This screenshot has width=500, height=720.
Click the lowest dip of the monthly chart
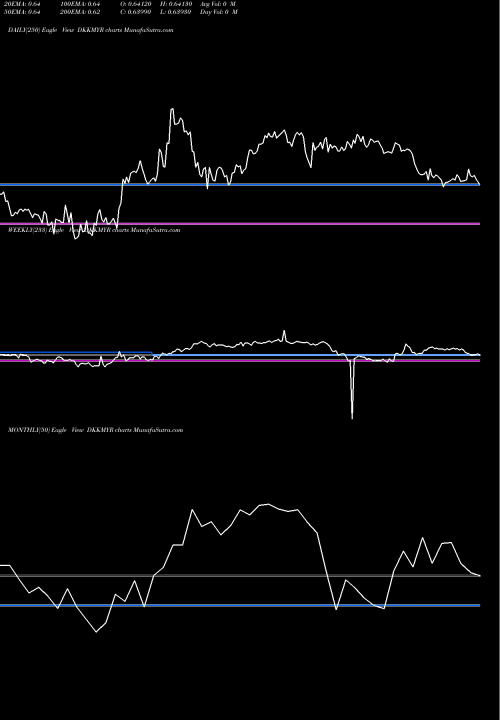[x=96, y=632]
